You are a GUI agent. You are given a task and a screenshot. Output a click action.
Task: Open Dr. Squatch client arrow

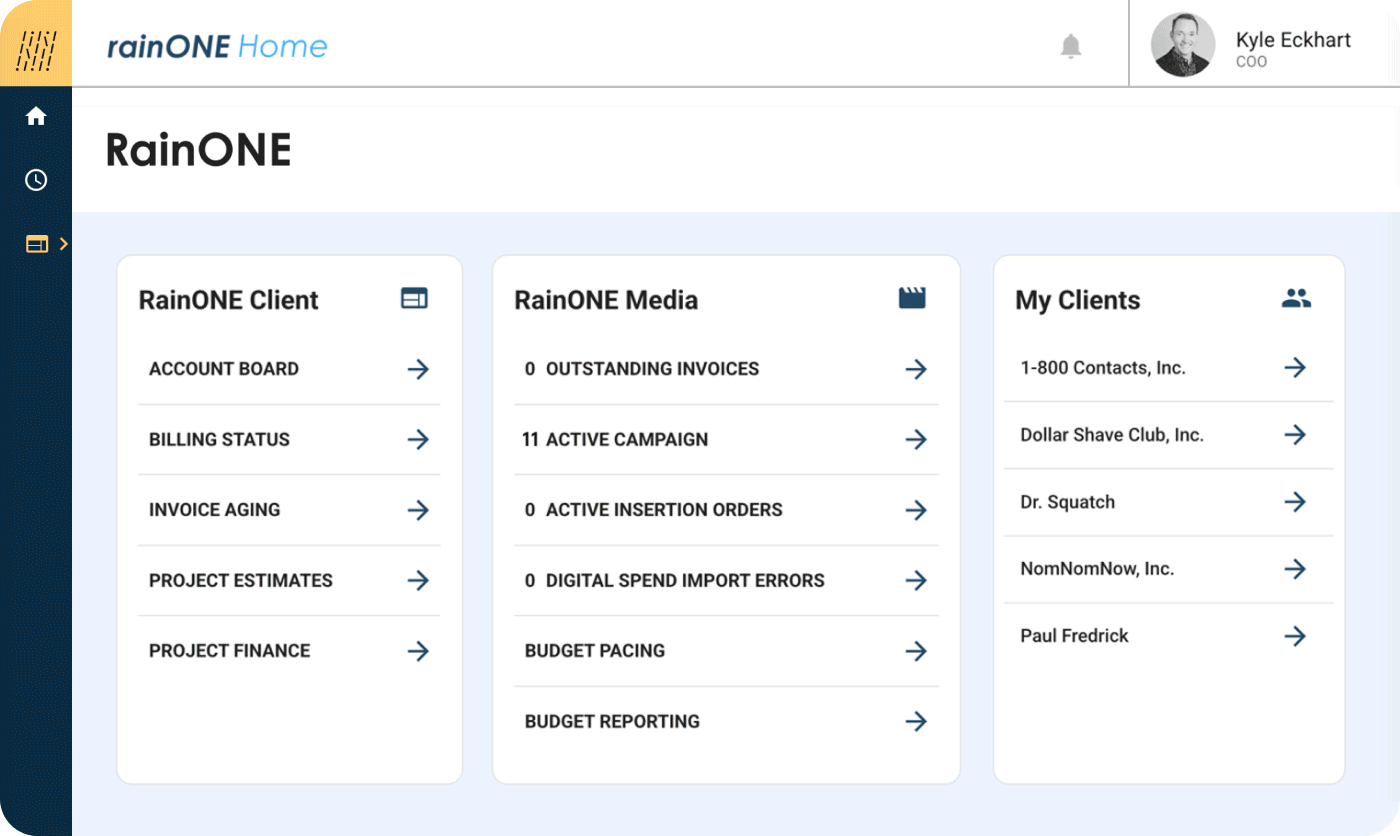1295,502
